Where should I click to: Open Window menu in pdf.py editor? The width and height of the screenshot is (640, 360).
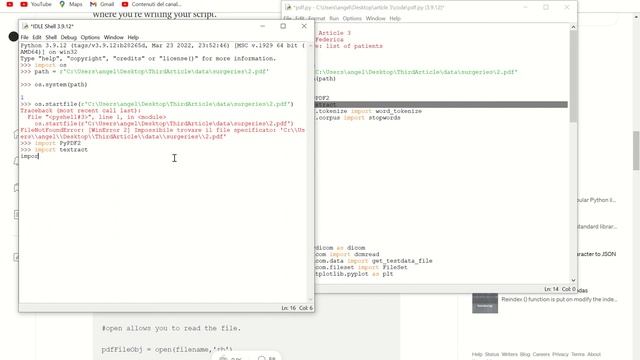pos(376,18)
